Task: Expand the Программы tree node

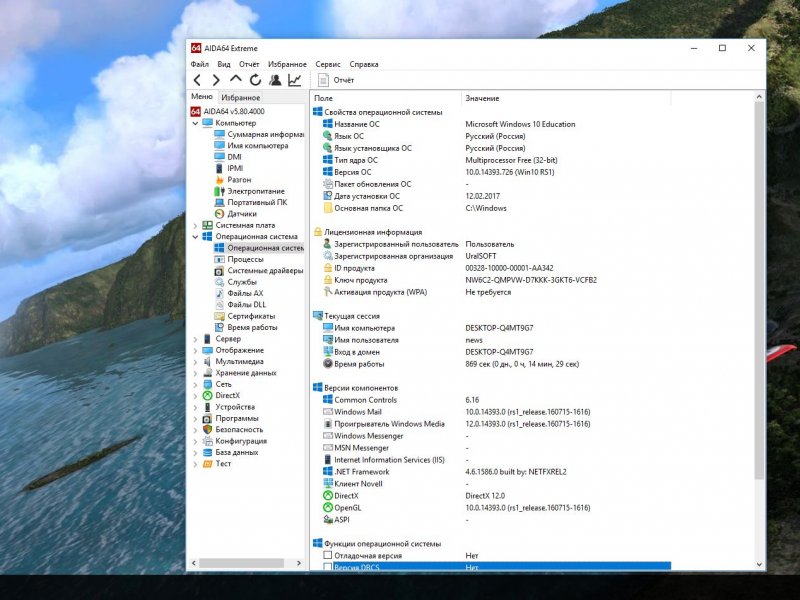Action: 195,419
